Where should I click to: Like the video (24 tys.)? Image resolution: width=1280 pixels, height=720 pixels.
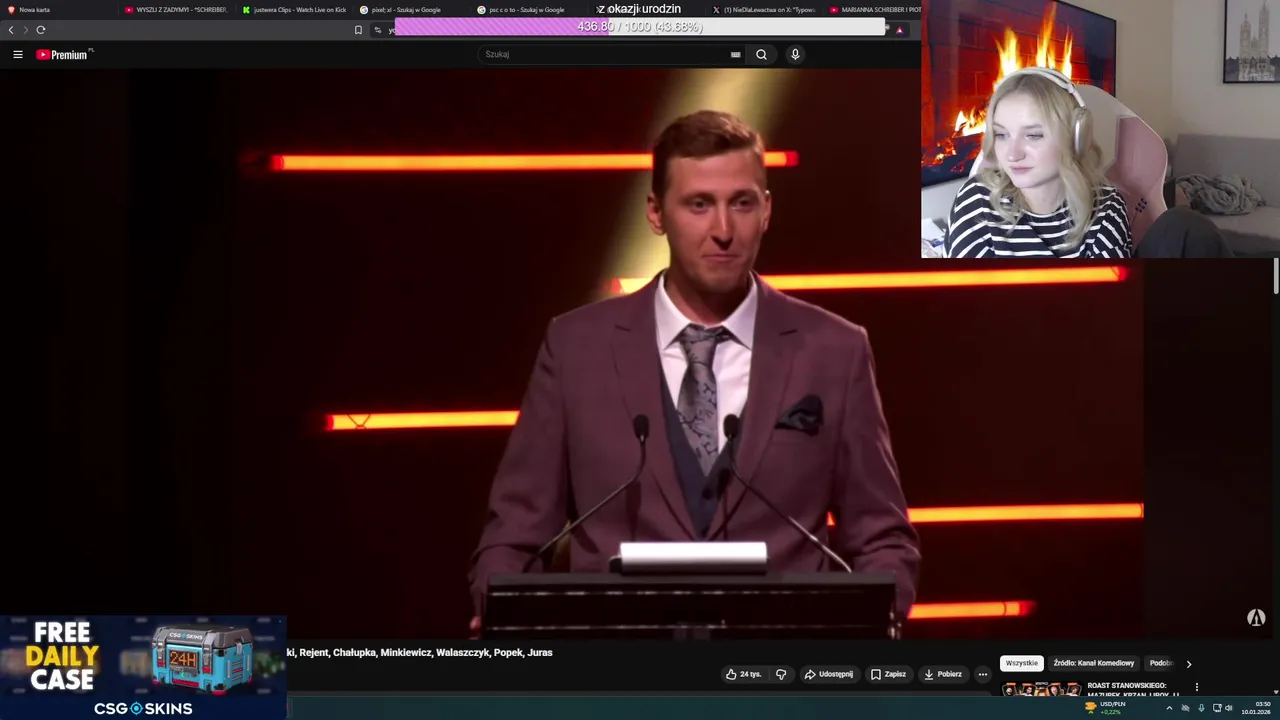tap(743, 674)
